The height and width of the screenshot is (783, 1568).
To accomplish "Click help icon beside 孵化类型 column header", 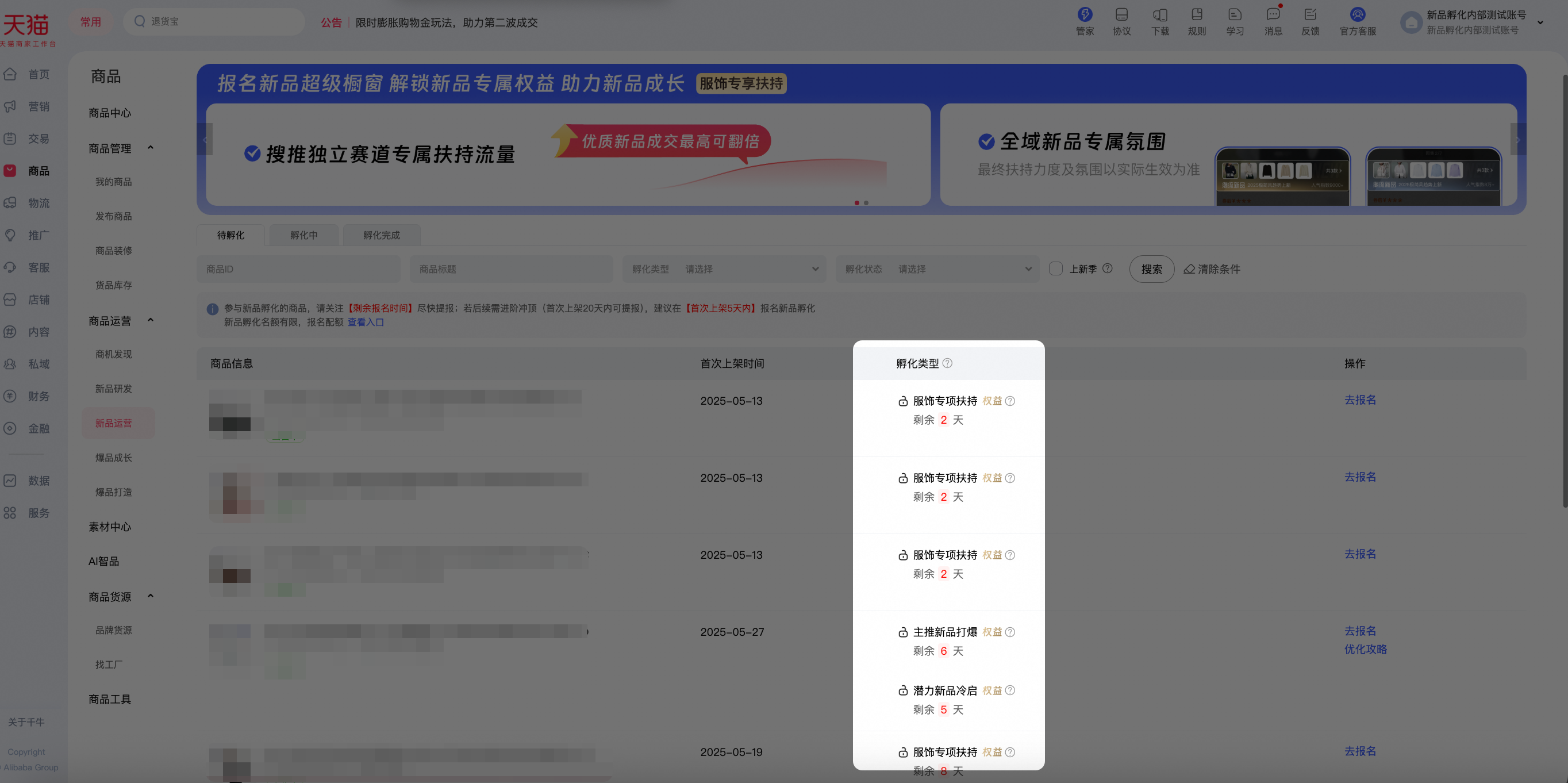I will [947, 363].
